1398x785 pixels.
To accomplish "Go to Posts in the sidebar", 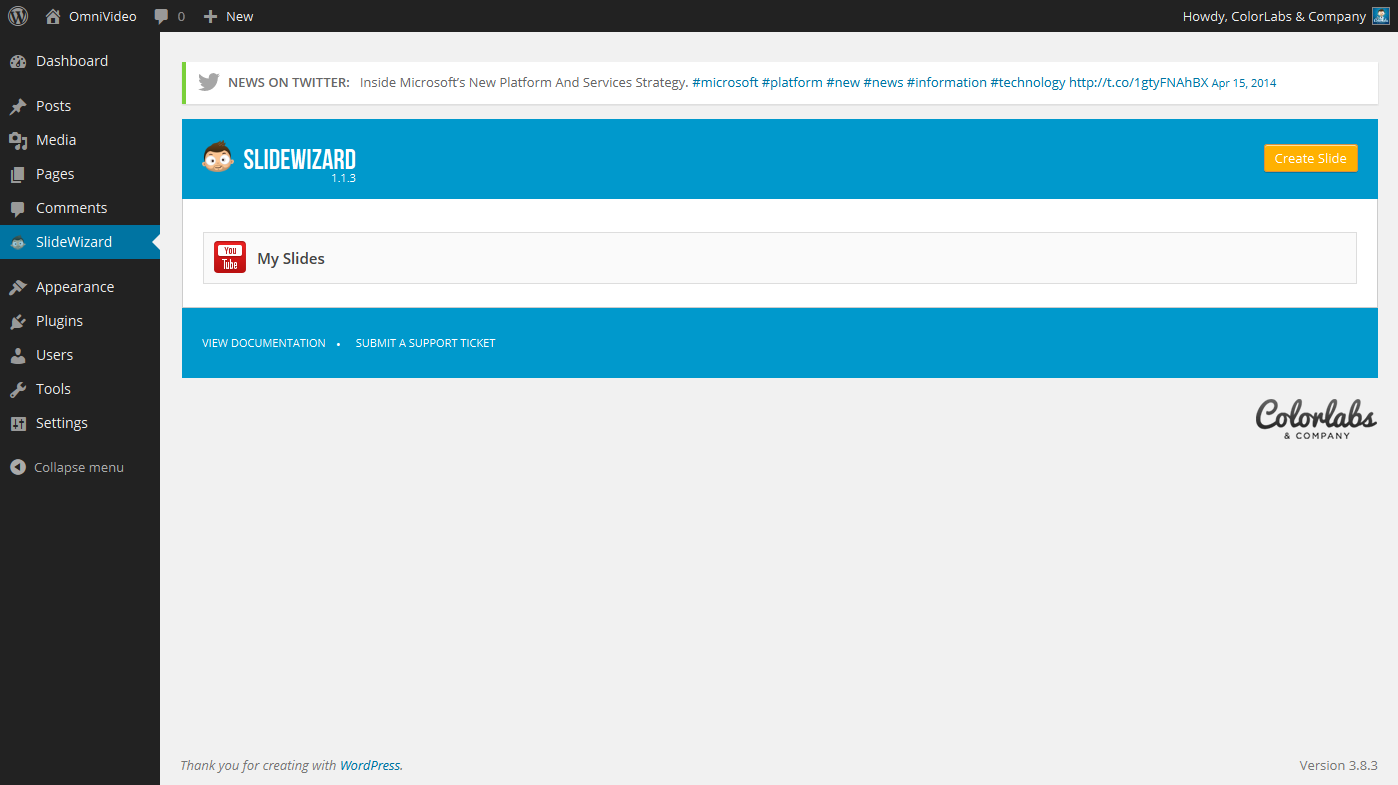I will (x=53, y=106).
